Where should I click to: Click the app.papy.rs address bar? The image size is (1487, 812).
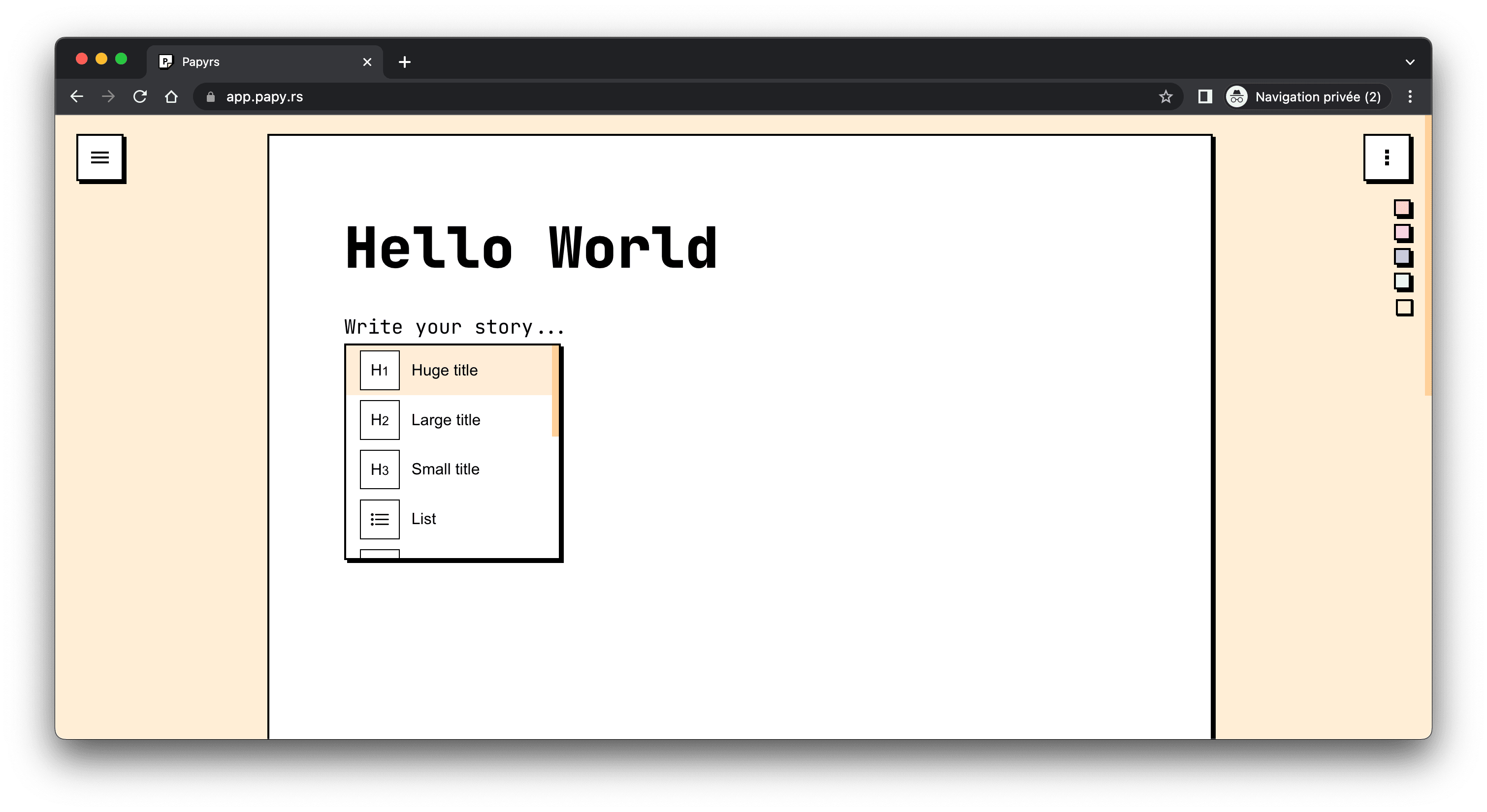click(687, 96)
